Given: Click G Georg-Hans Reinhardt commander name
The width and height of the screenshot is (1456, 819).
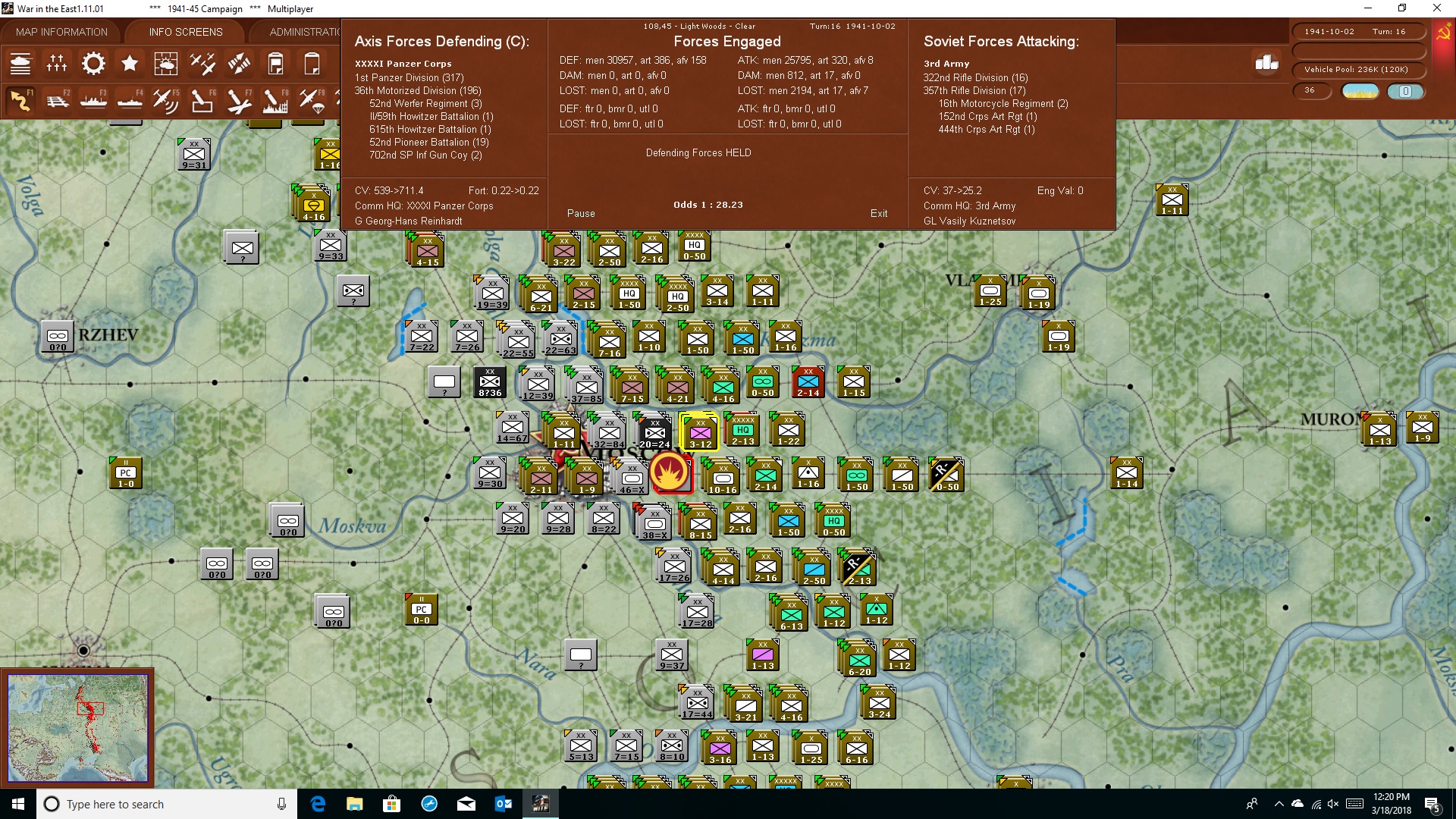Looking at the screenshot, I should (x=408, y=221).
